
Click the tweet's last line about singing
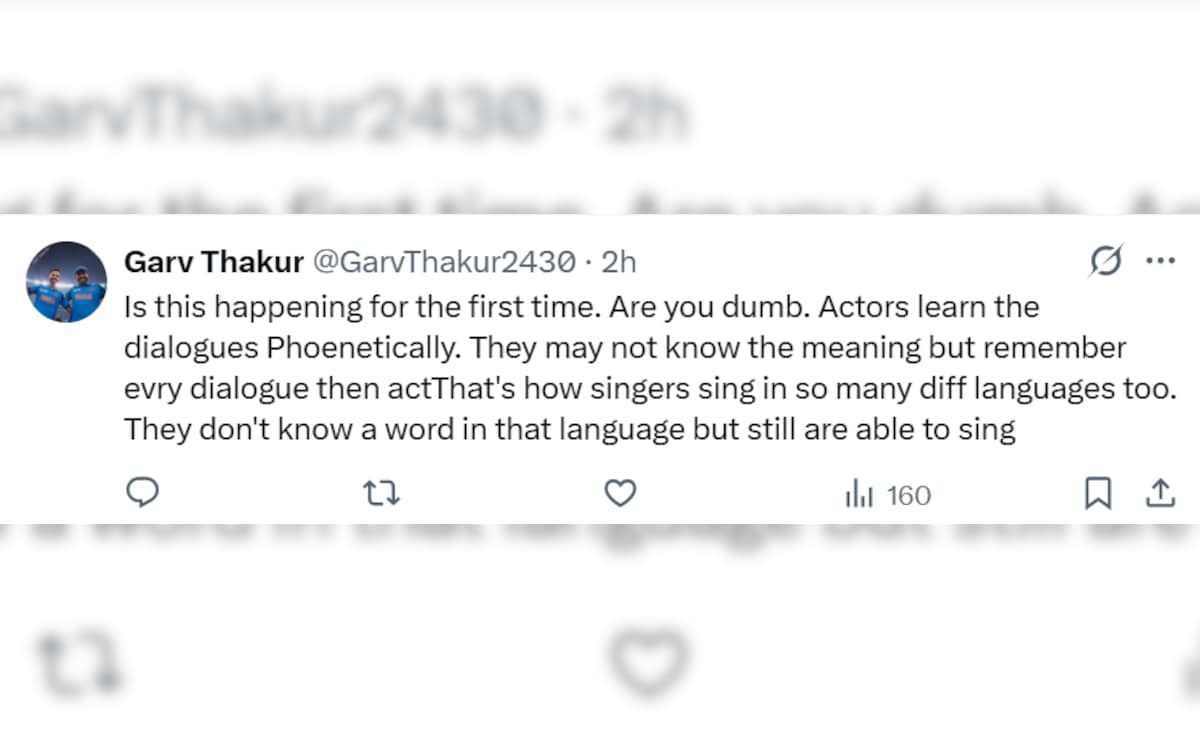570,430
